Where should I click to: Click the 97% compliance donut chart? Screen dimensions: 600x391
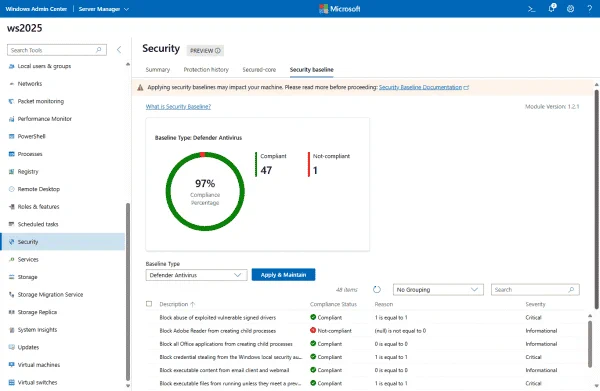coord(205,191)
